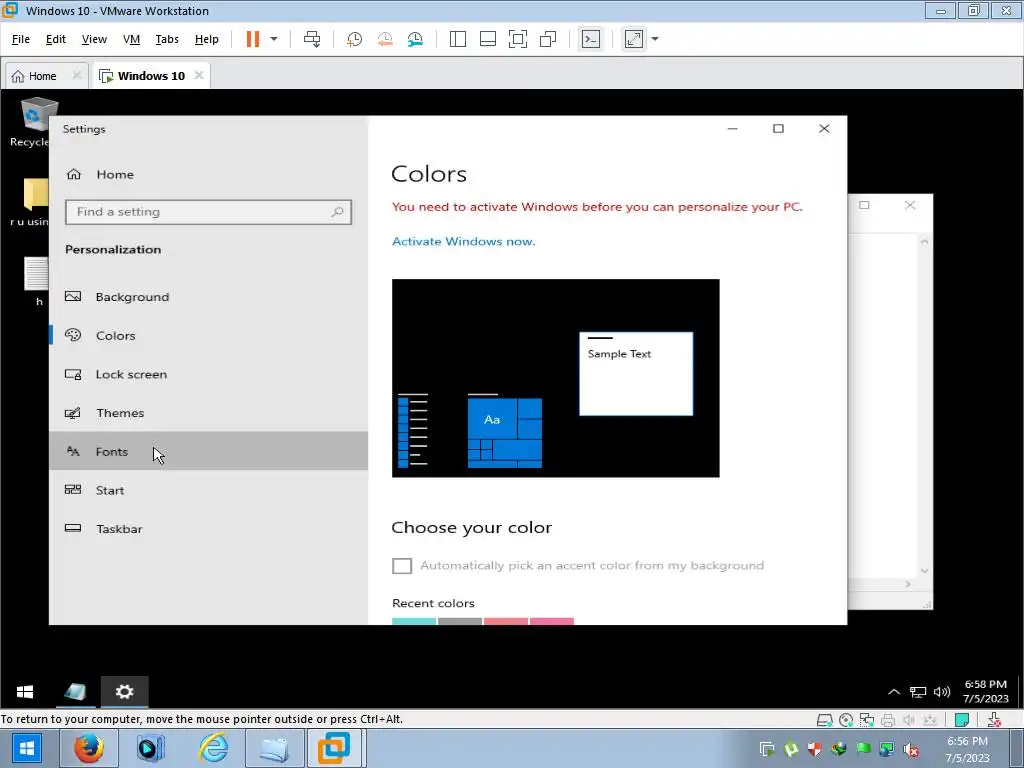Open the Fonts settings page
This screenshot has height=768, width=1024.
tap(208, 451)
